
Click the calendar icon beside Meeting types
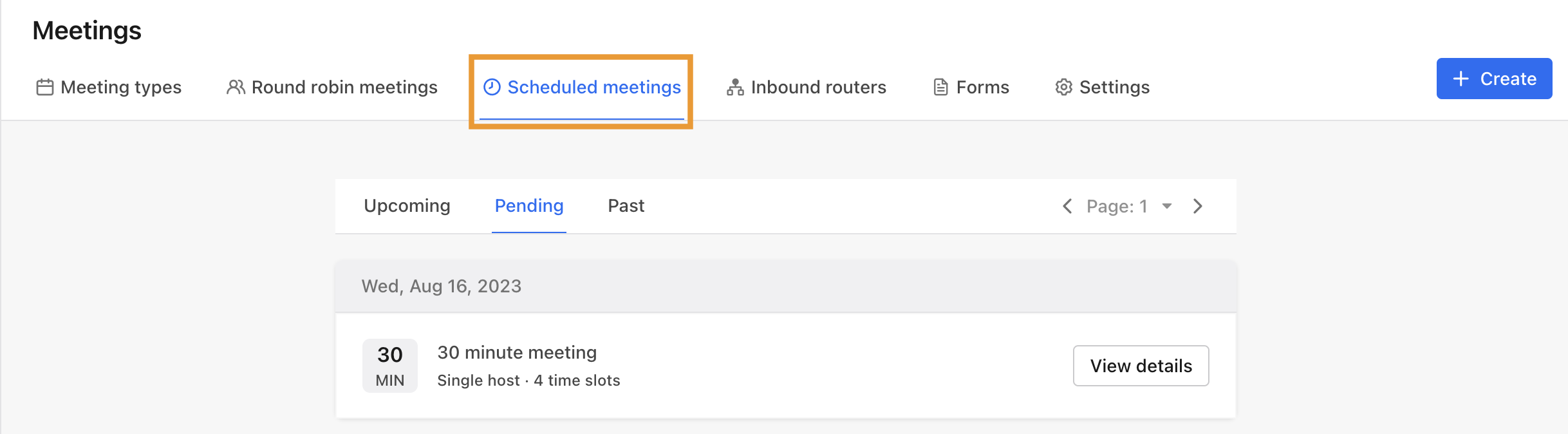pos(44,87)
